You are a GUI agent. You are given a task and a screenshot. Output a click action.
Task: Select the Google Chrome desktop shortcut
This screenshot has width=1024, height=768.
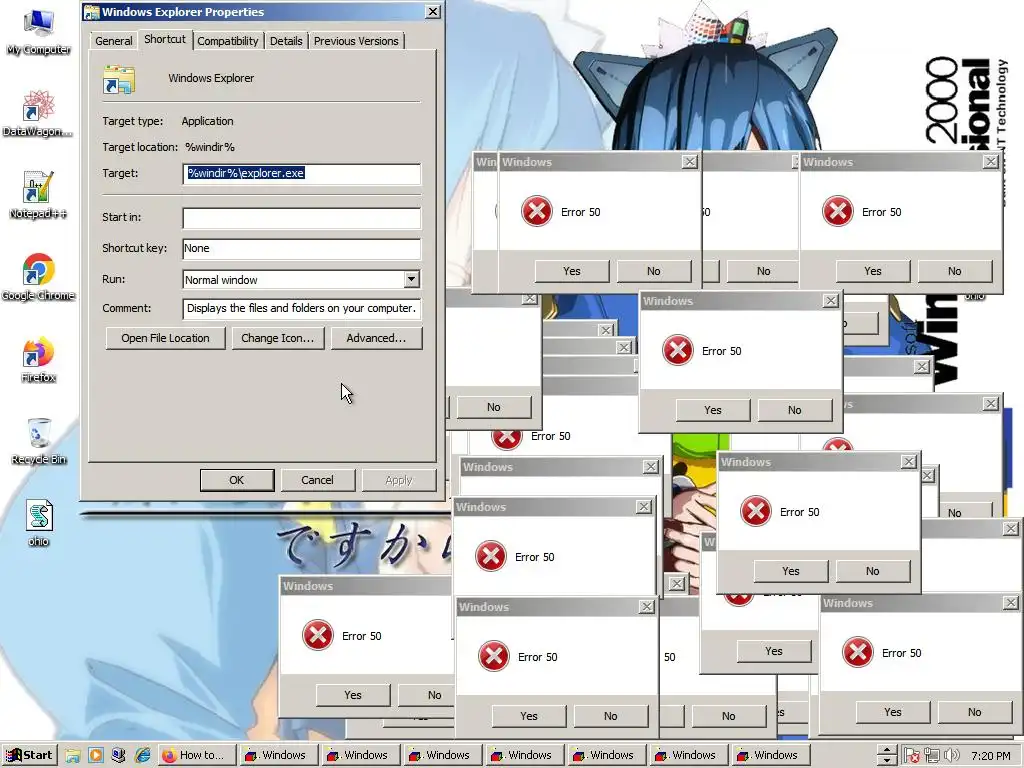(x=38, y=278)
